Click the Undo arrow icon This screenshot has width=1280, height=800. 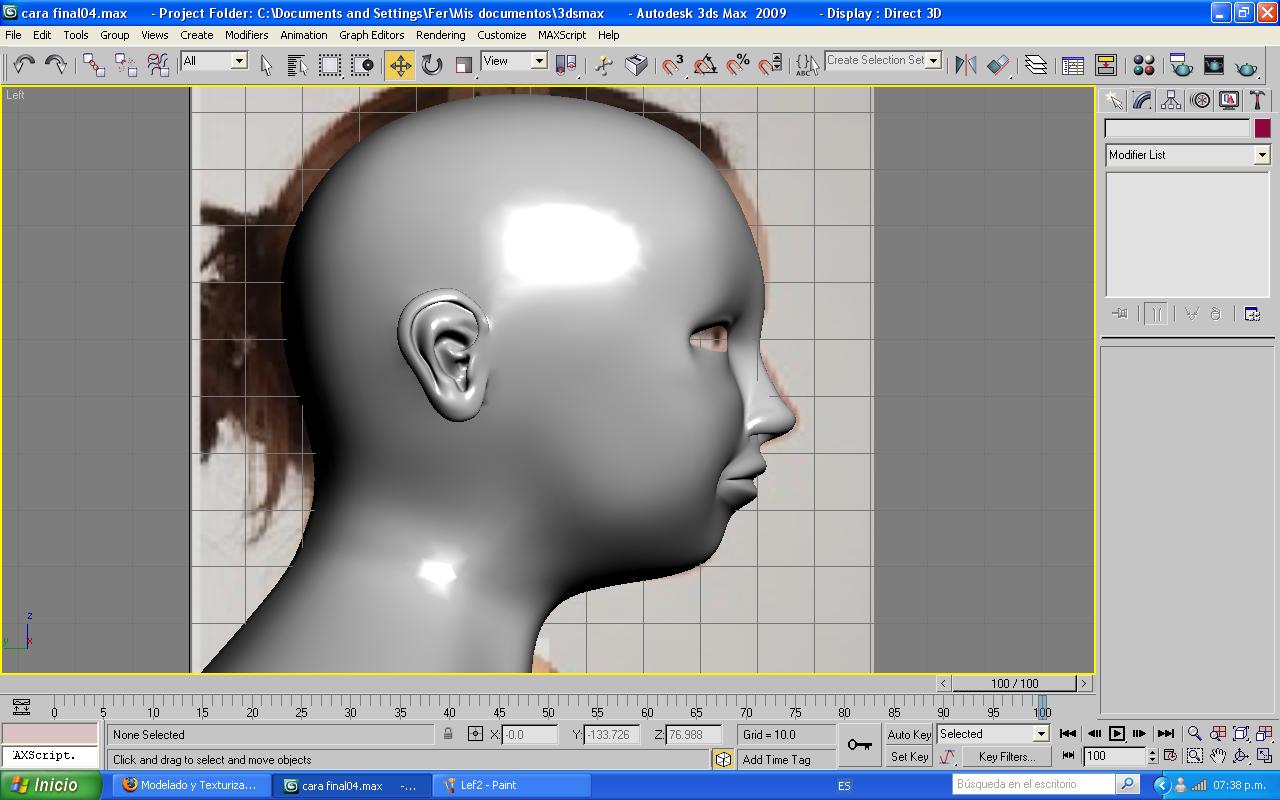tap(23, 66)
